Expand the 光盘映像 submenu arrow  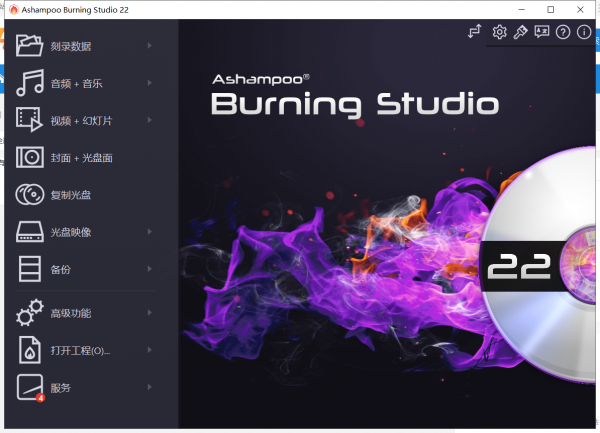(x=150, y=231)
